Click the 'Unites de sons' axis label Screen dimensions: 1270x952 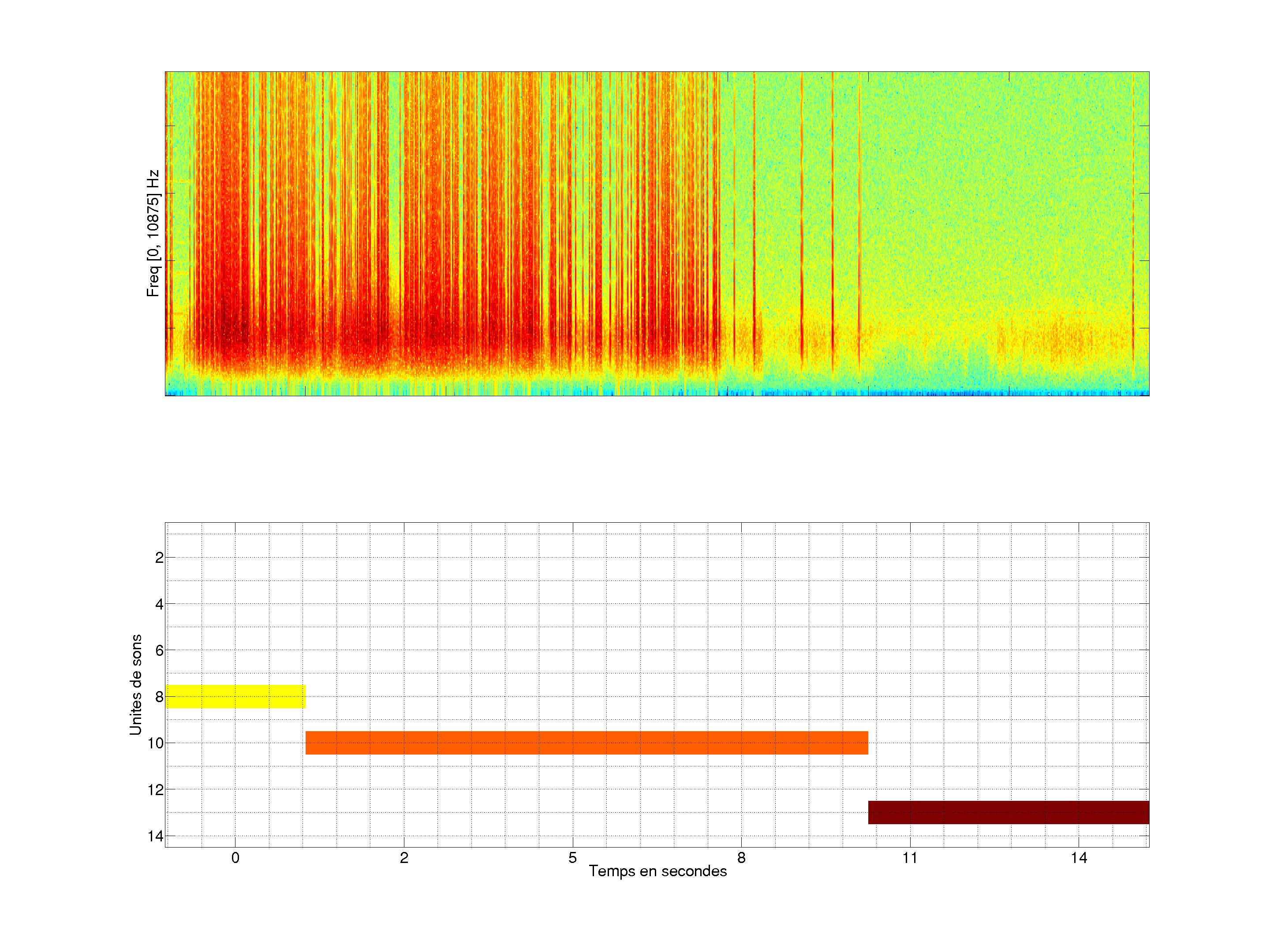tap(136, 684)
